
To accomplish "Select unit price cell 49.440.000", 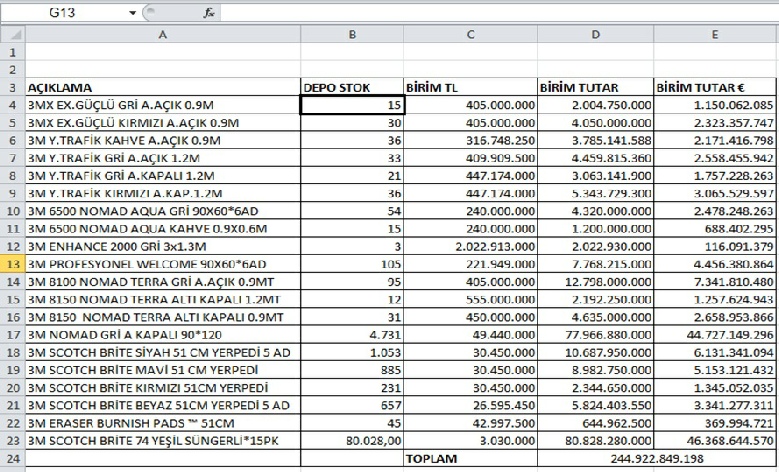I will point(470,335).
